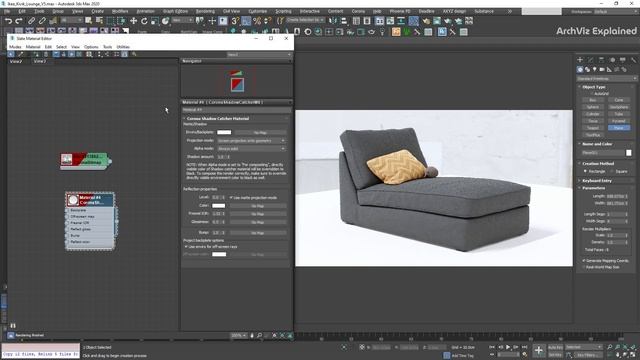Open Material menu in Slate Editor
The height and width of the screenshot is (360, 640).
(33, 47)
